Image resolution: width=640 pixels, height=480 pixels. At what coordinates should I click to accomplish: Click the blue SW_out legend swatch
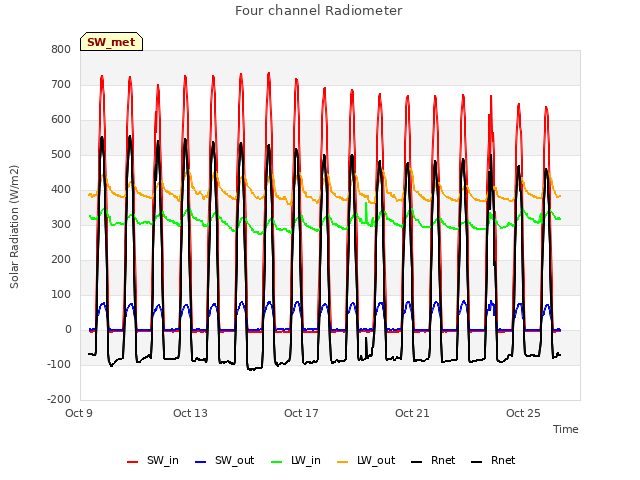201,462
